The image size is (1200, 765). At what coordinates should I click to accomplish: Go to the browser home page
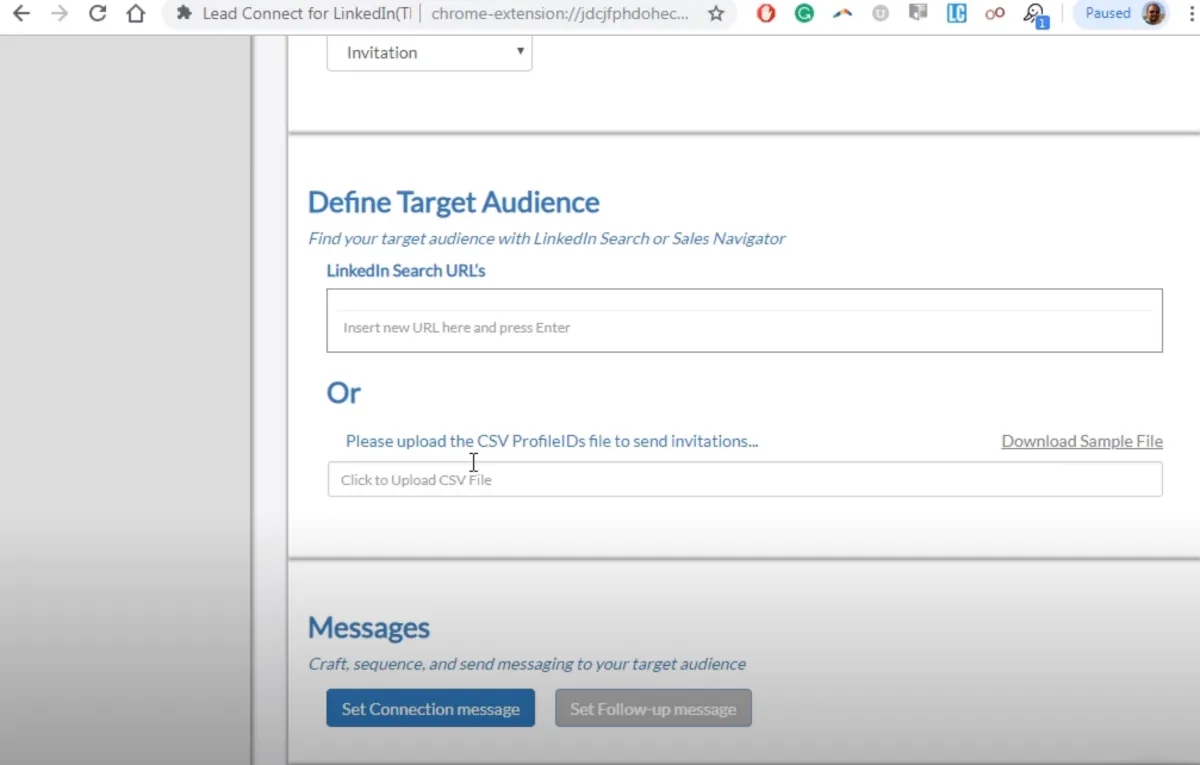point(136,14)
